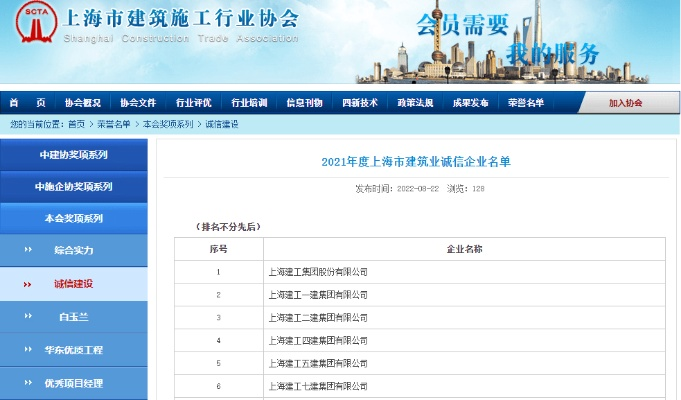Select row 上海建工一建集团有限公司
The height and width of the screenshot is (400, 681).
[420, 295]
